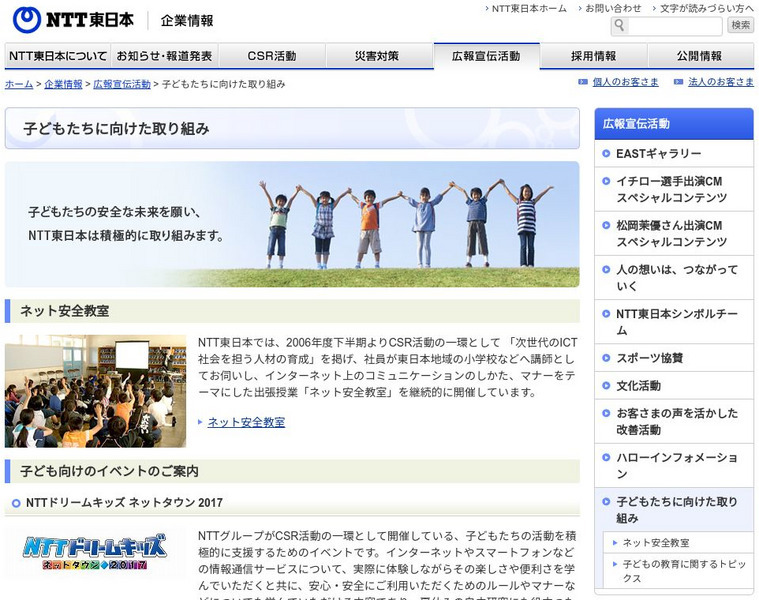The image size is (759, 600).
Task: Open 人の想いは、つながっていく sidebar item
Action: point(674,278)
